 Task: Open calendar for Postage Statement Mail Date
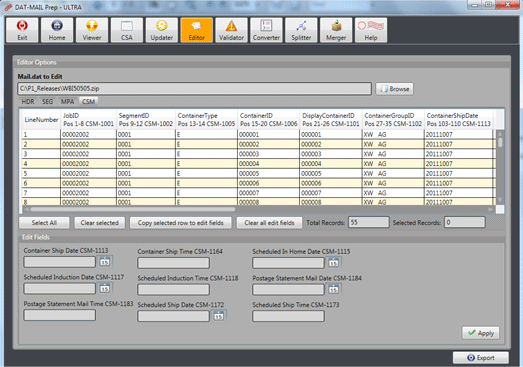pos(334,289)
